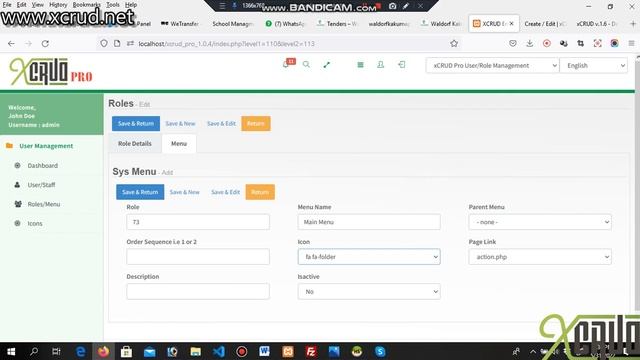Click Roles Save & Edit button
Image resolution: width=640 pixels, height=360 pixels.
click(221, 123)
